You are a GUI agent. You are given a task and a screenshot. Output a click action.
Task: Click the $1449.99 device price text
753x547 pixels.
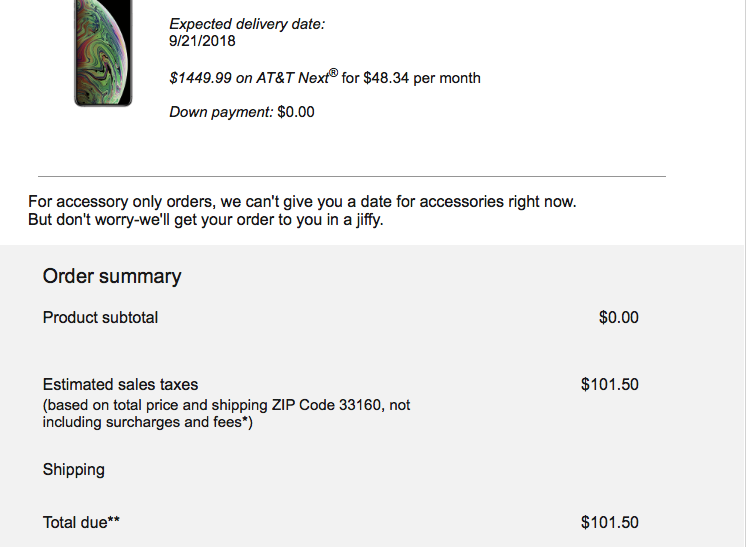(x=201, y=78)
